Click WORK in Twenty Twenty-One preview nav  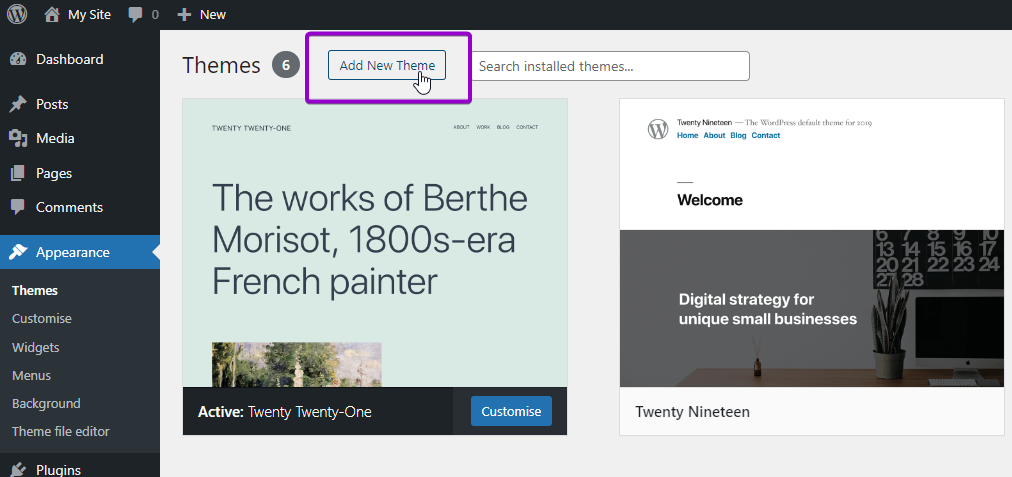(483, 127)
